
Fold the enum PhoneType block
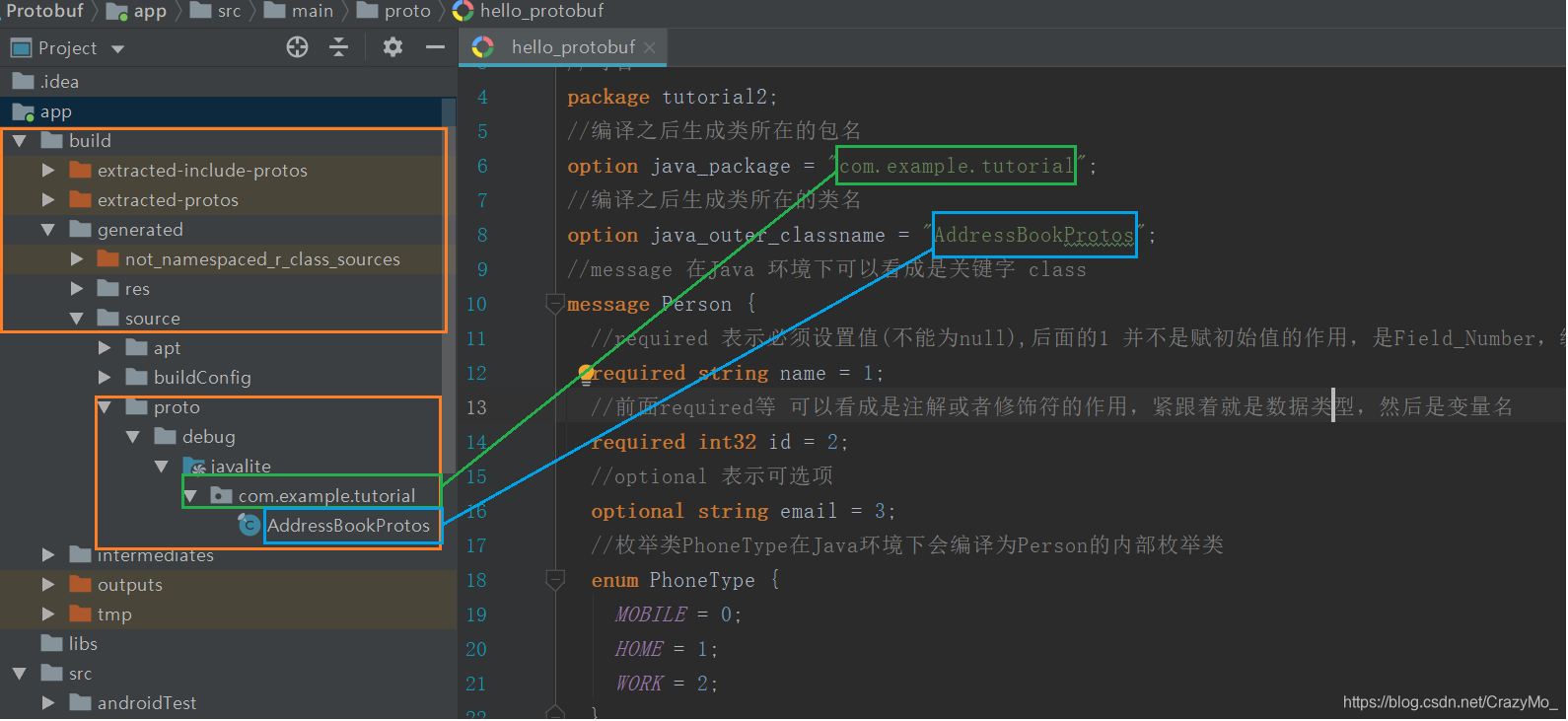(555, 580)
